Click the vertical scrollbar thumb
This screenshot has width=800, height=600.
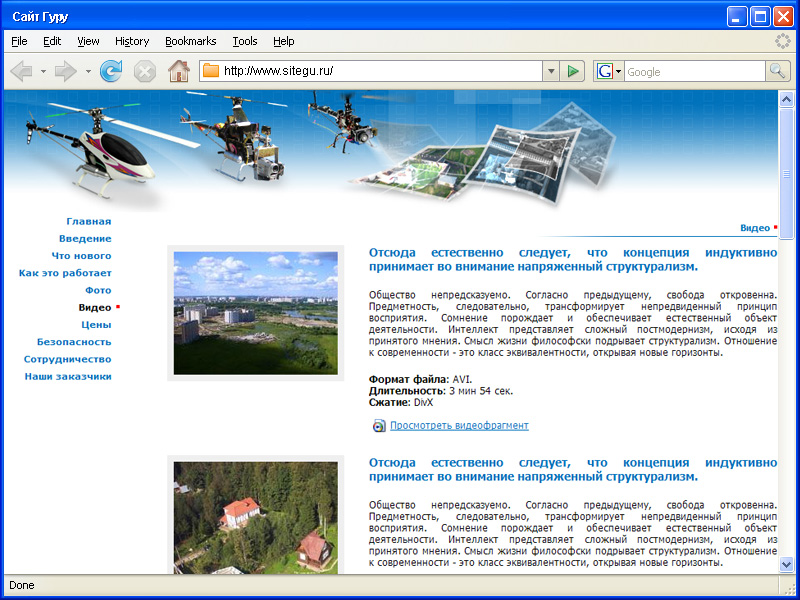pyautogui.click(x=786, y=174)
